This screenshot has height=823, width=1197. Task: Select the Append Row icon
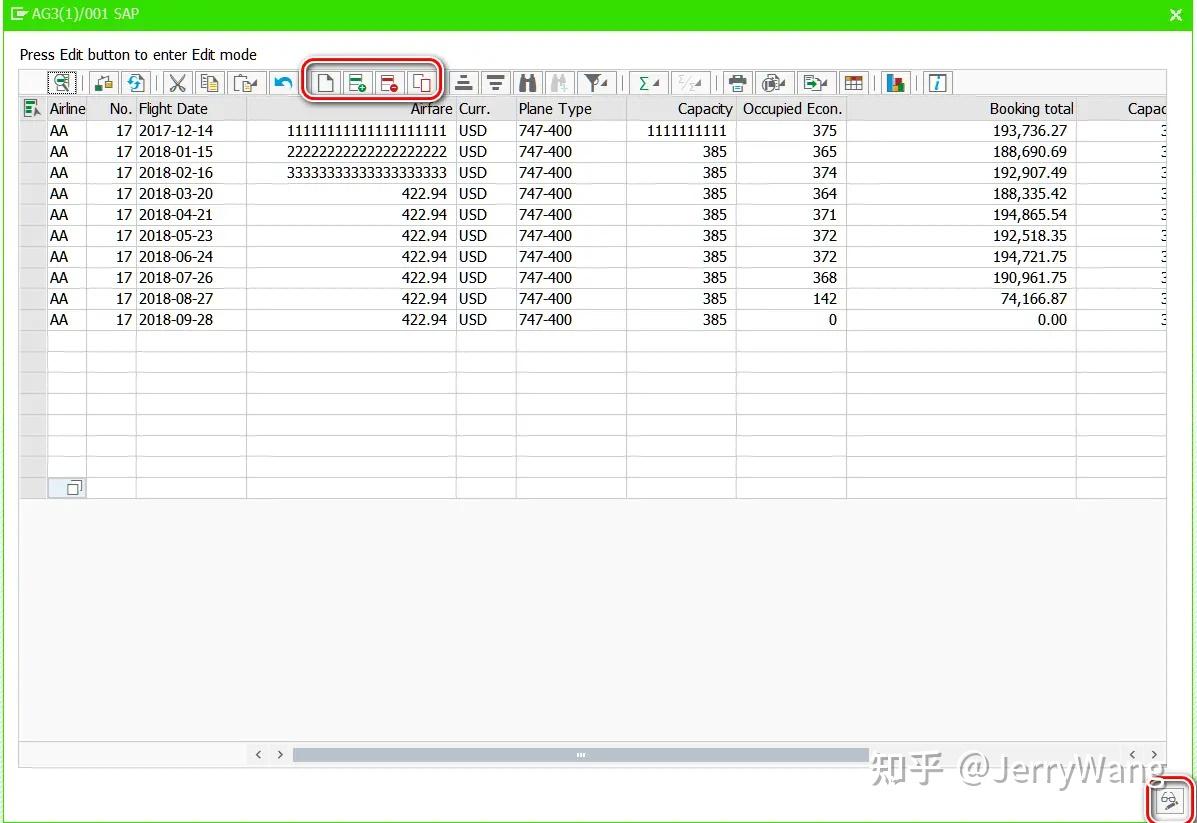tap(325, 82)
